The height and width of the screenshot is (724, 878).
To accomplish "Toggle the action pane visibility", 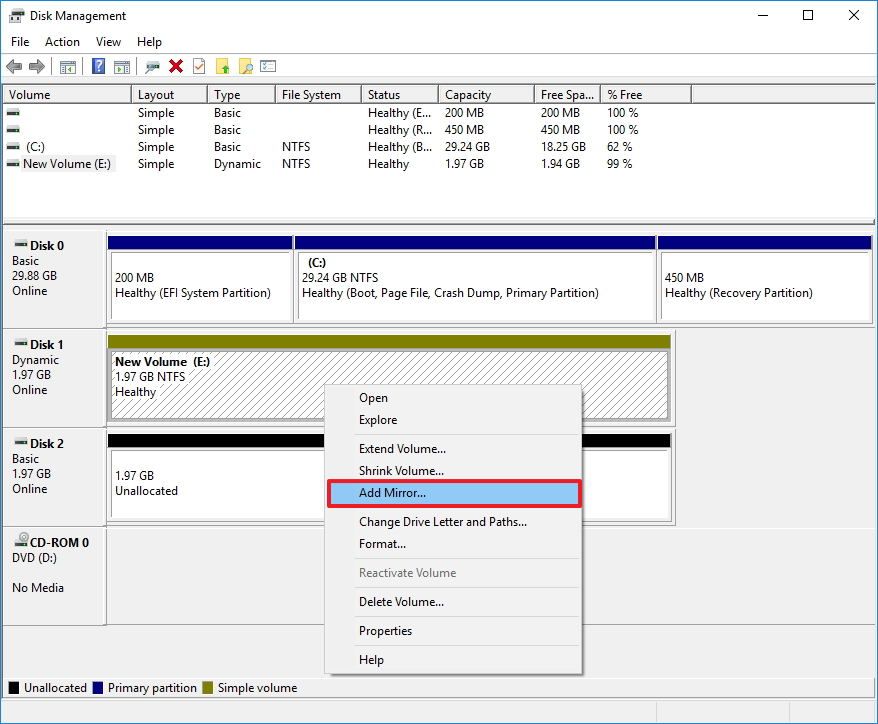I will tap(122, 66).
